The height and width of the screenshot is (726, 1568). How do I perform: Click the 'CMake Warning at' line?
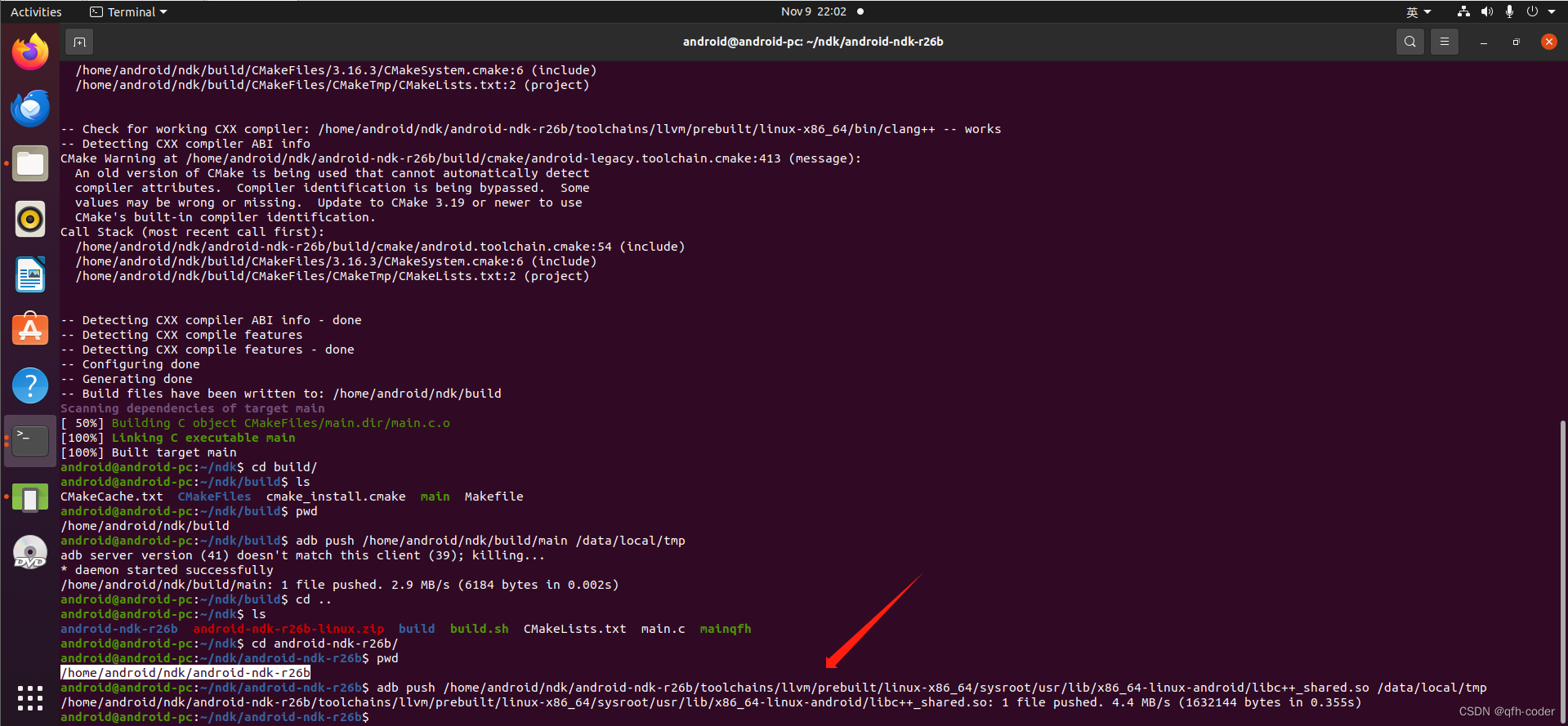[461, 158]
